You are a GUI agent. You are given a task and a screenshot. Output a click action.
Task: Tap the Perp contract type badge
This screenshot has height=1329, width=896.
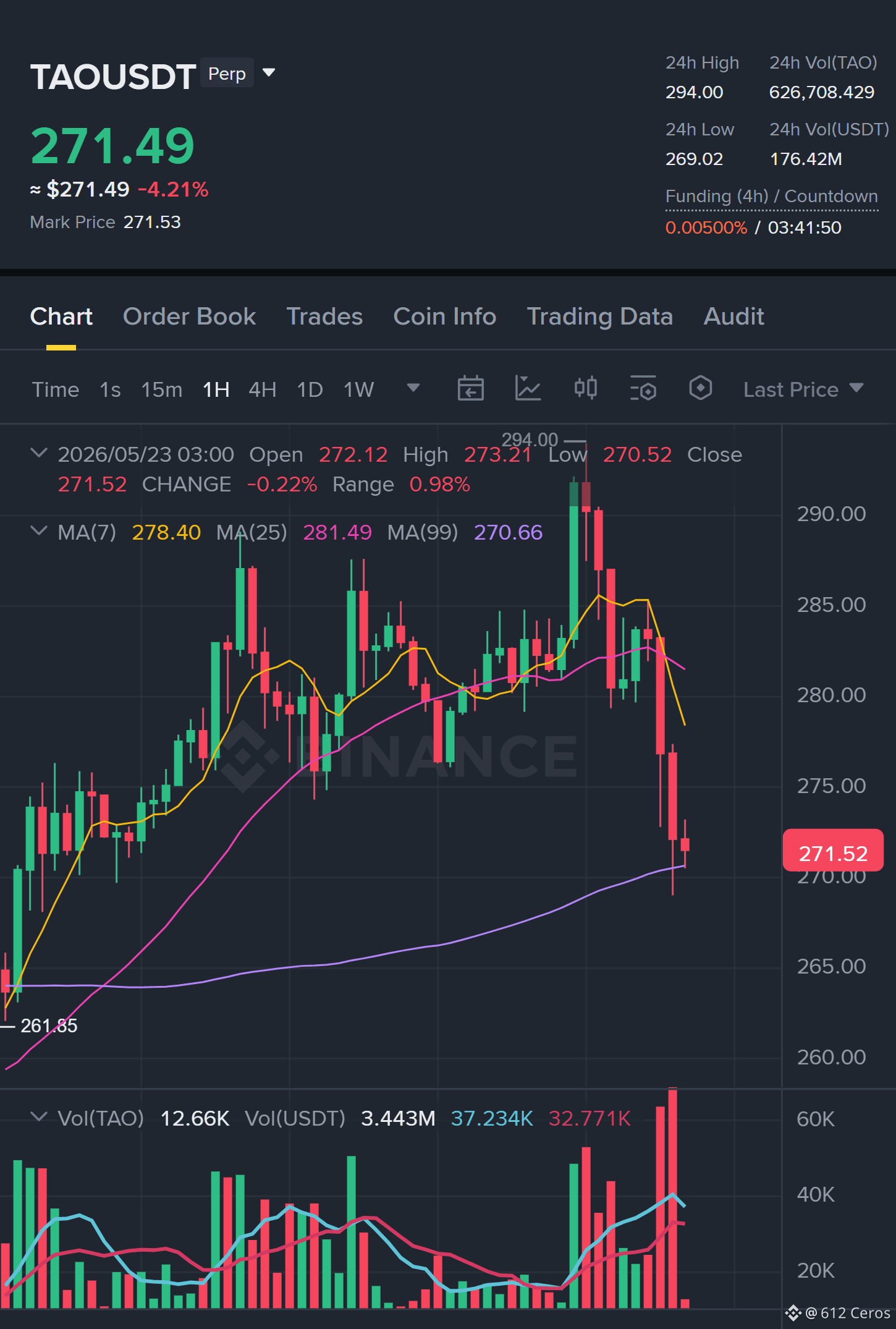click(x=227, y=74)
